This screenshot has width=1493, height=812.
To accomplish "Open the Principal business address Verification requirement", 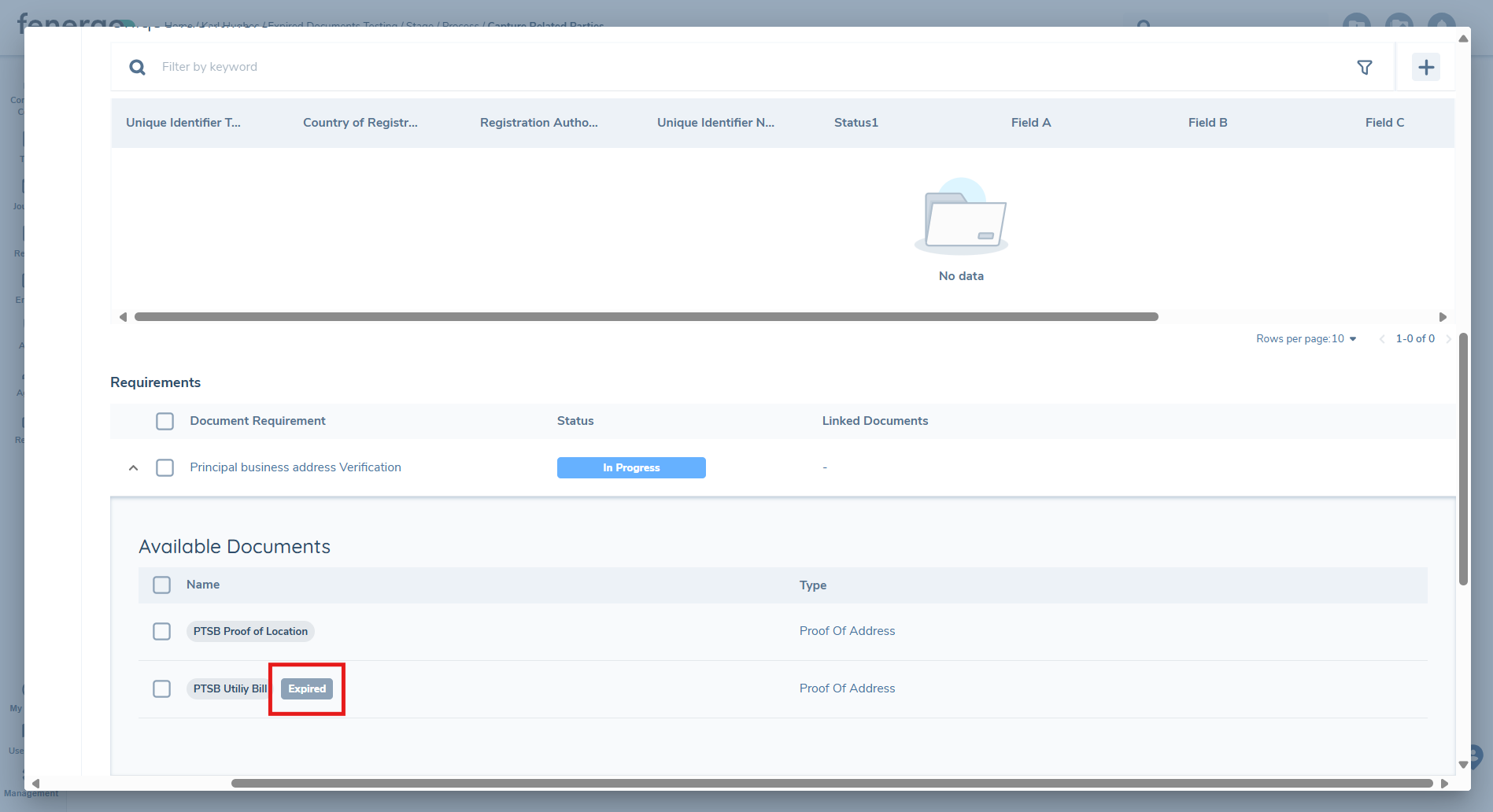I will tap(295, 467).
